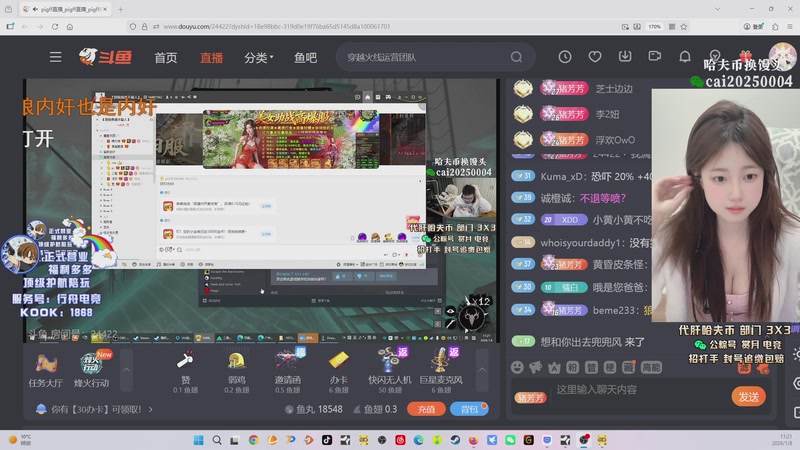Open the chat emoji picker
800x450 pixels.
point(517,367)
